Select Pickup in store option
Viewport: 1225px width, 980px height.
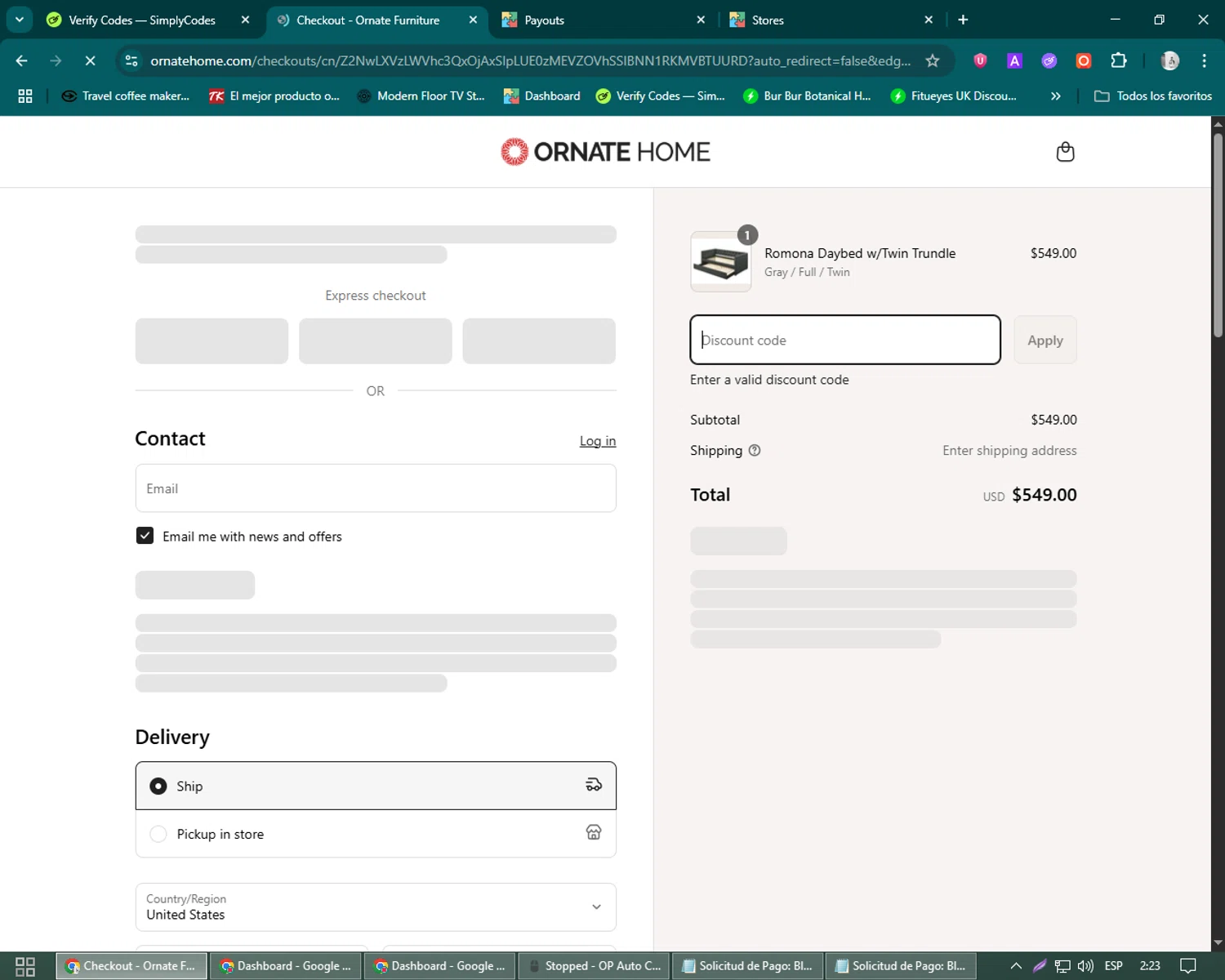376,834
